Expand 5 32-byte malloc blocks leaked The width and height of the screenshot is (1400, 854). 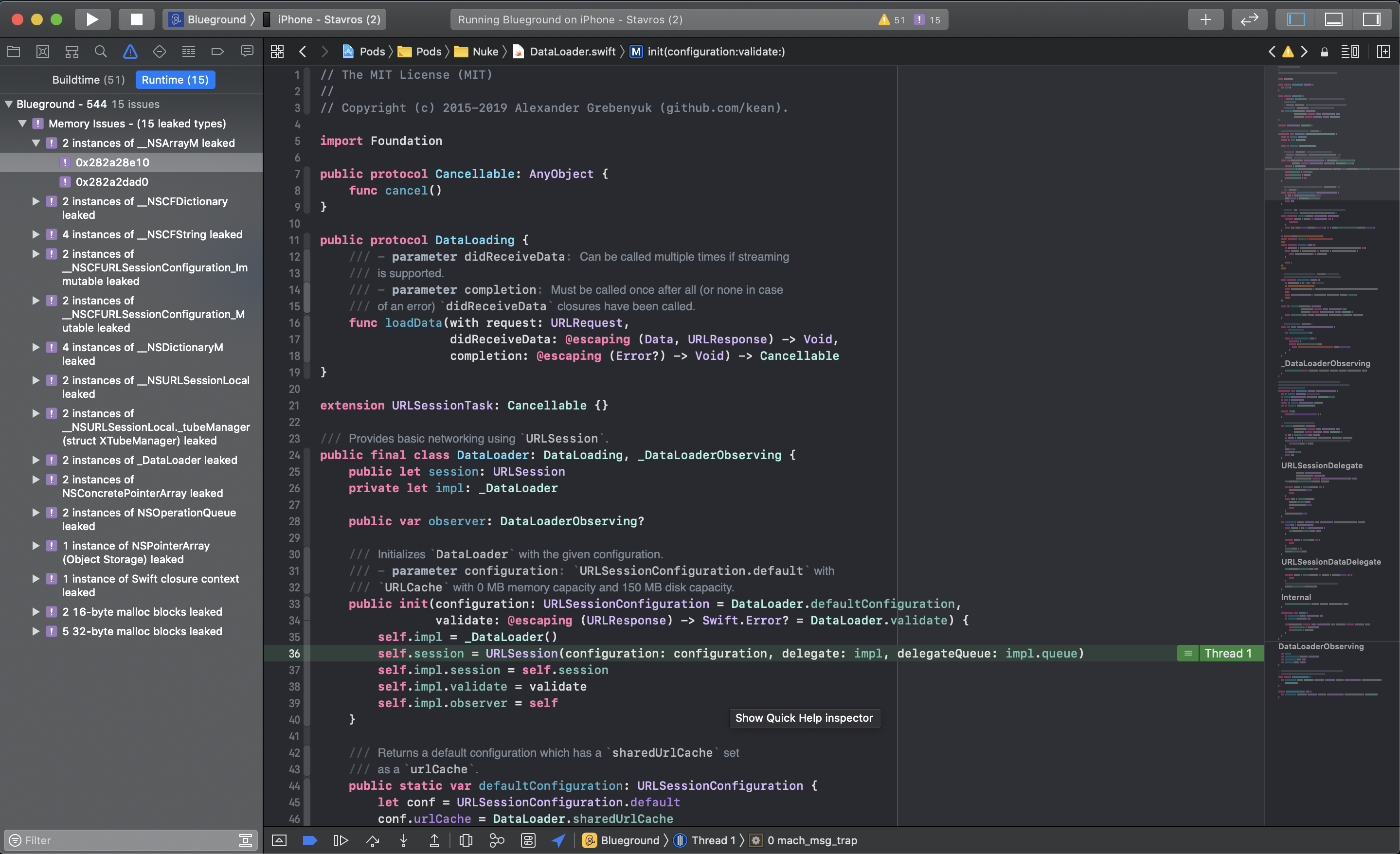tap(36, 631)
